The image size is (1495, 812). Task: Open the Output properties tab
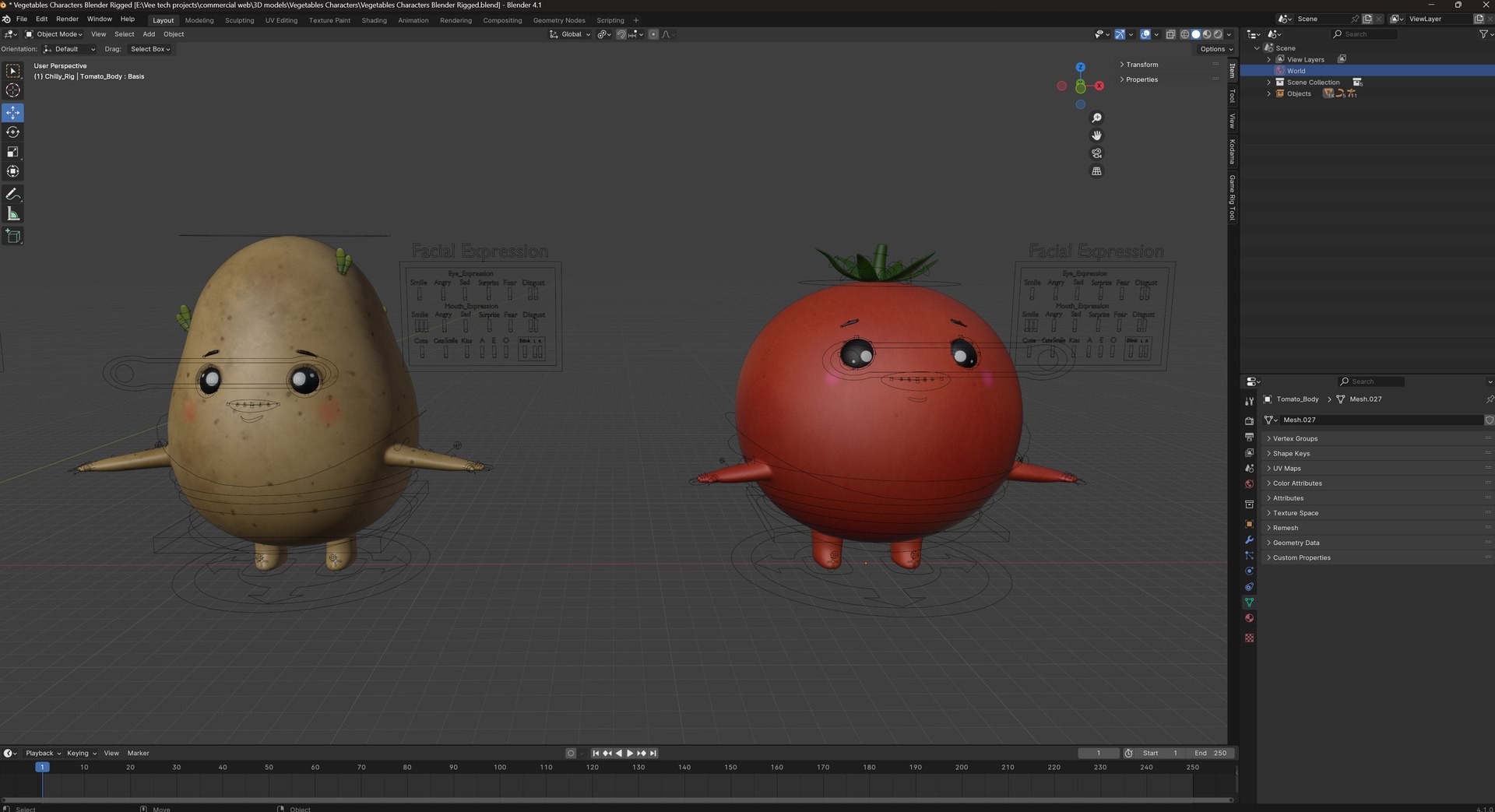pos(1249,437)
